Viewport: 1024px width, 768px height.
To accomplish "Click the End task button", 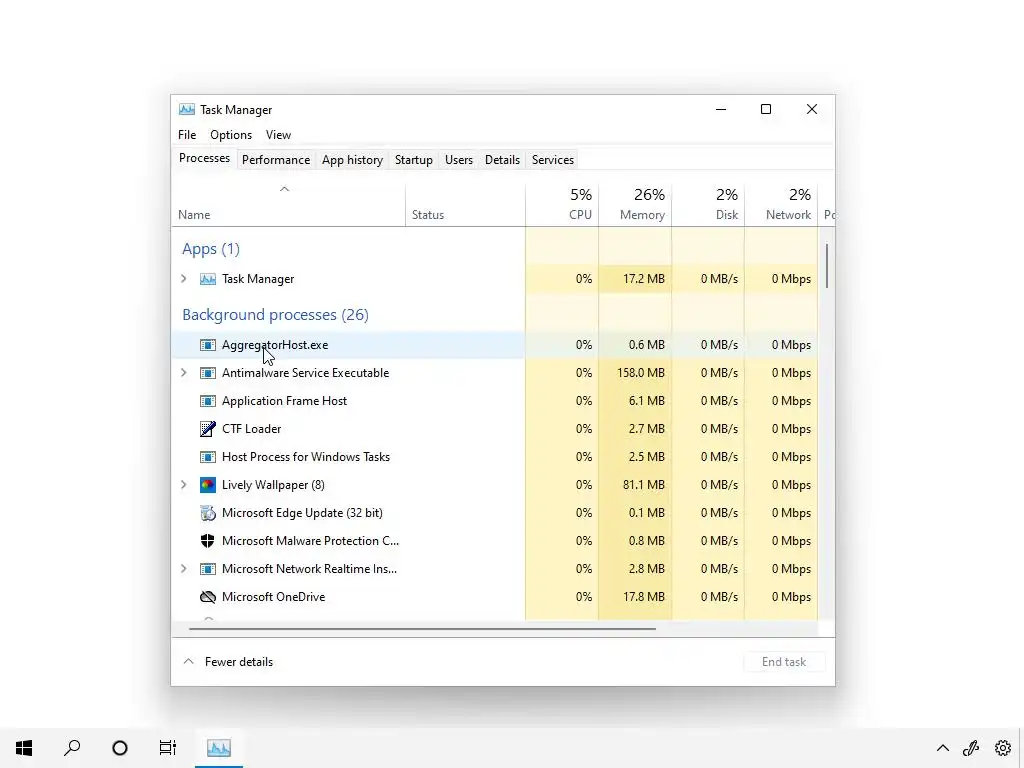I will pyautogui.click(x=784, y=662).
